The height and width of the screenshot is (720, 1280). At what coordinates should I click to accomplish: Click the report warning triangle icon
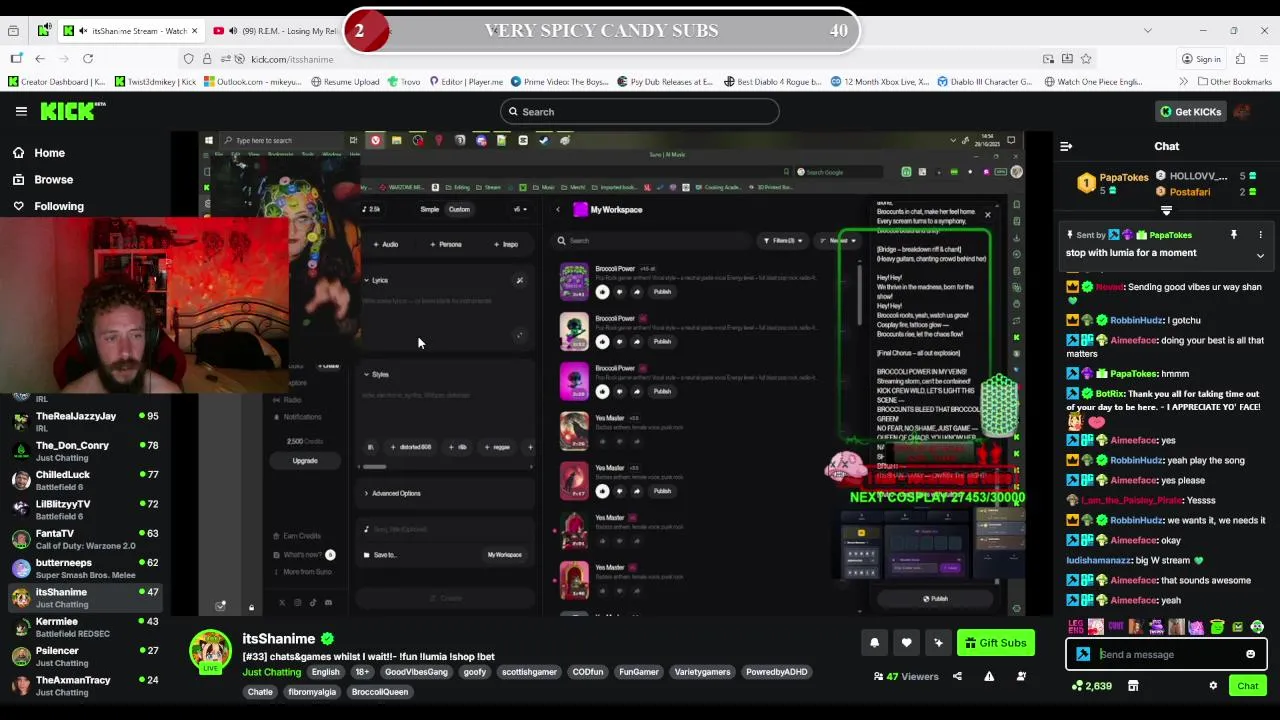tap(989, 676)
